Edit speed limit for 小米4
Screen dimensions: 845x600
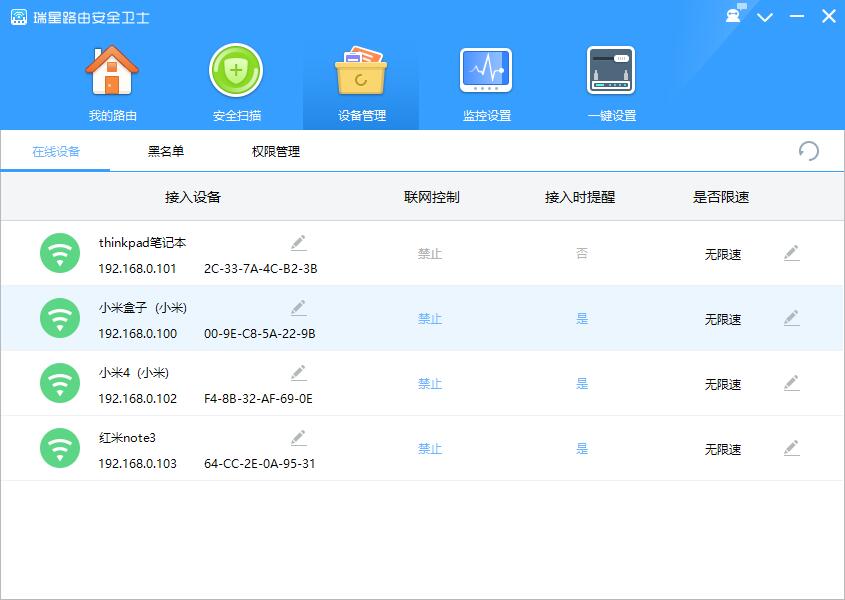(x=792, y=383)
